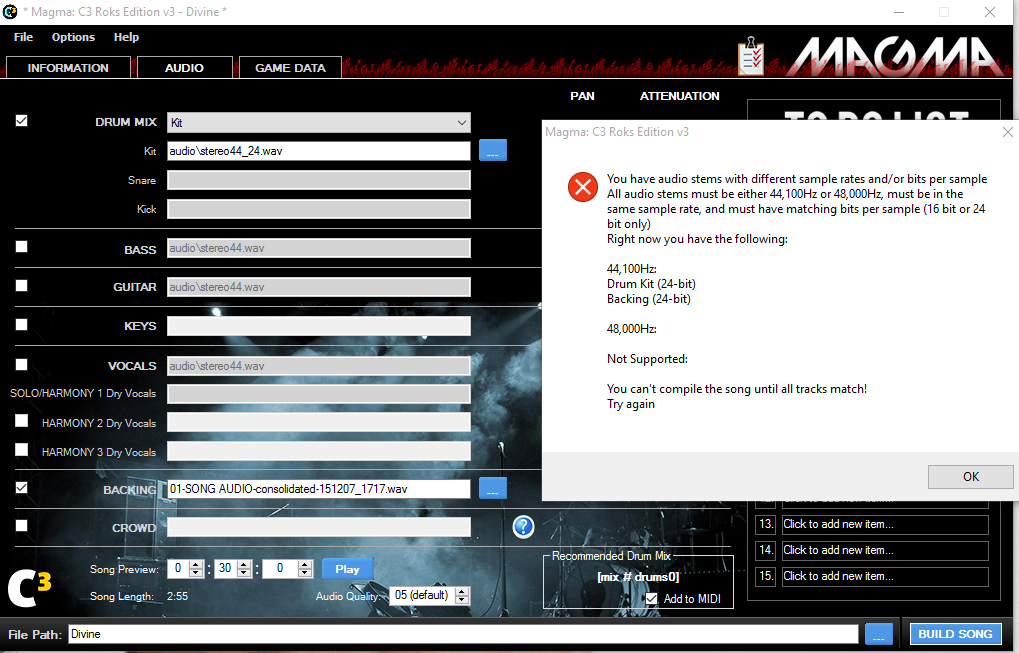1019x653 pixels.
Task: Click the Song Preview milliseconds stepper arrows
Action: tap(305, 569)
